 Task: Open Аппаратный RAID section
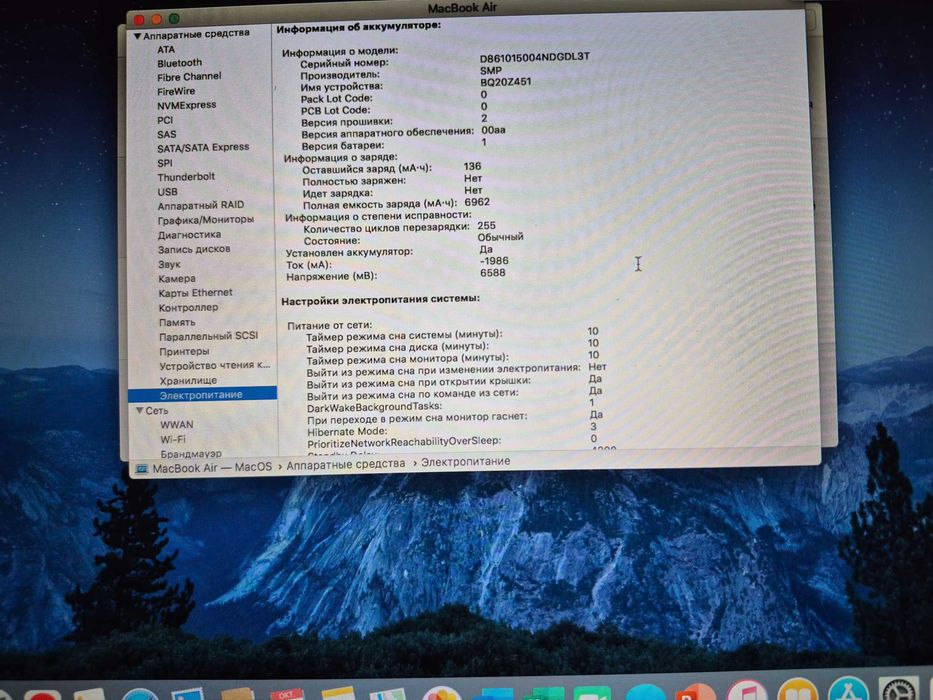pyautogui.click(x=201, y=205)
